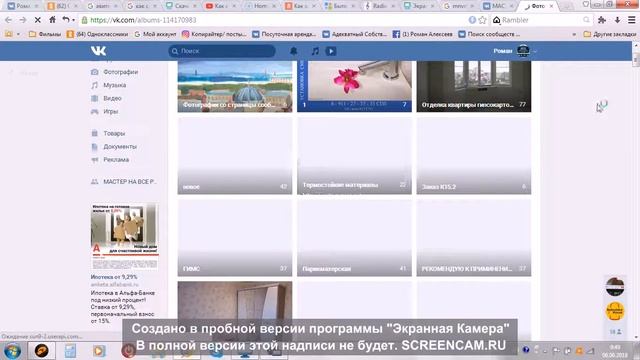Switch to the МАС browser tab
This screenshot has width=640, height=360.
(x=499, y=6)
